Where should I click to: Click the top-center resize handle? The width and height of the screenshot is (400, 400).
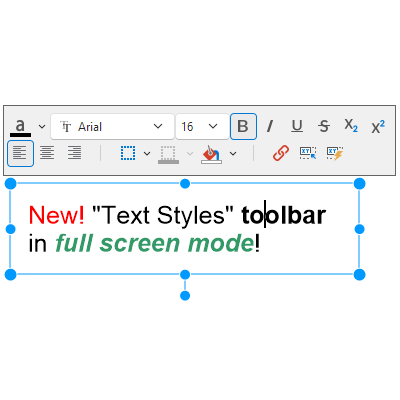click(185, 183)
